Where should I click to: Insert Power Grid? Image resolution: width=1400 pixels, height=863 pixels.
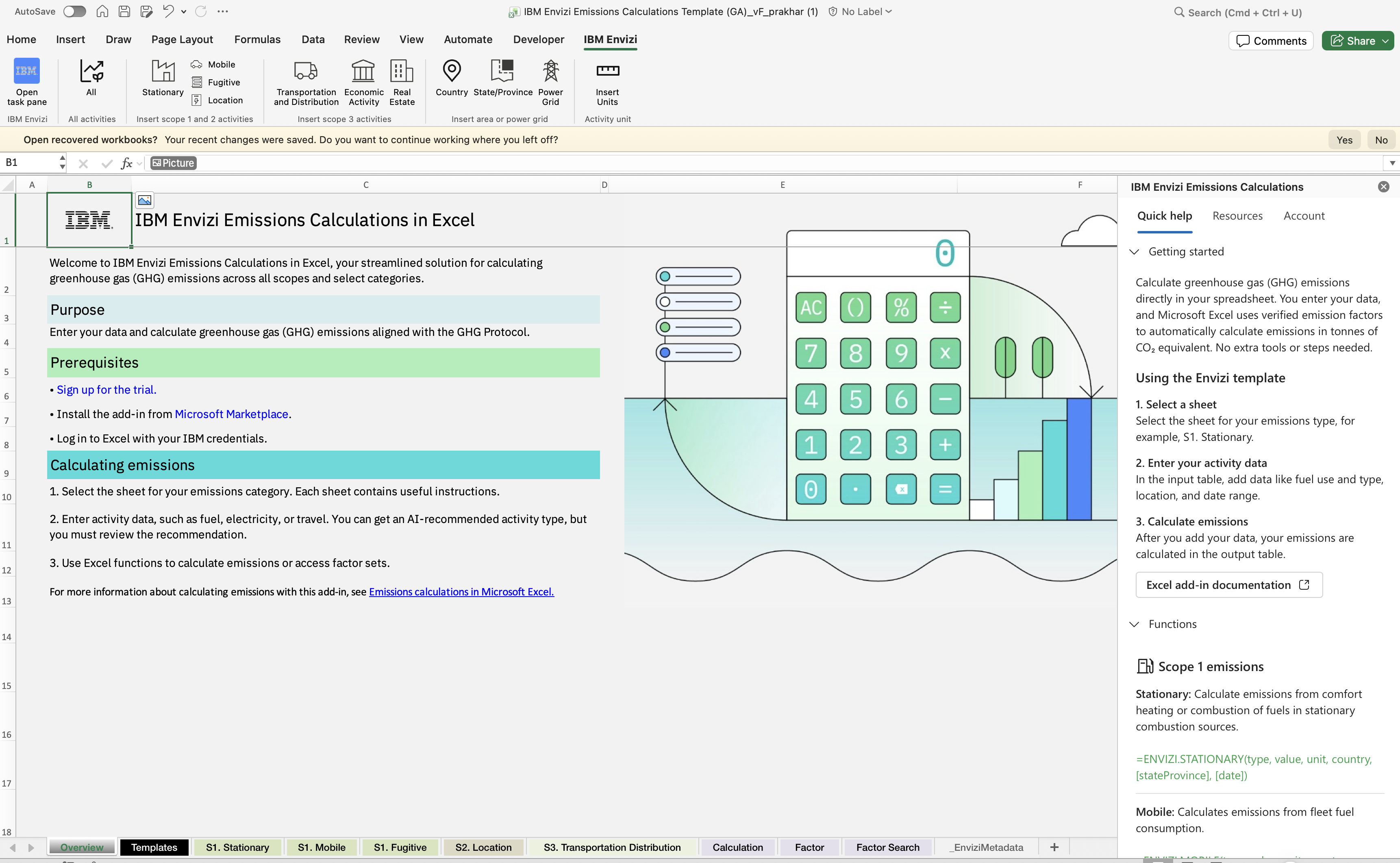click(x=550, y=82)
